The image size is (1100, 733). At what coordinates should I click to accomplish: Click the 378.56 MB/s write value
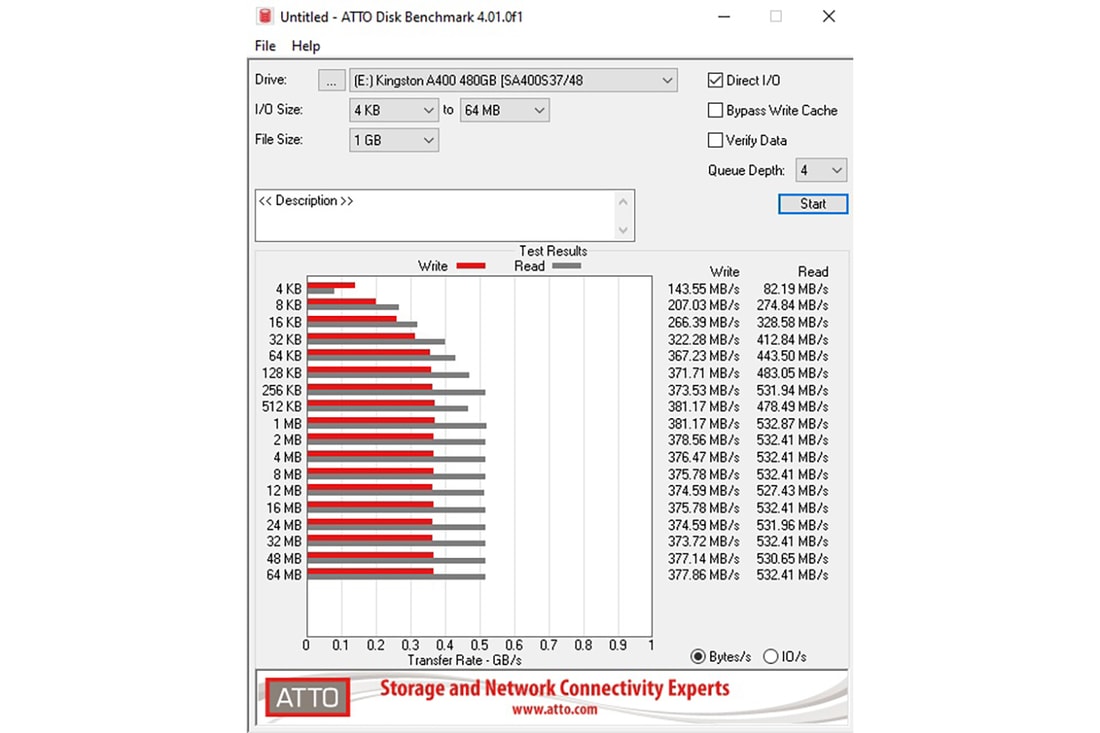coord(703,441)
